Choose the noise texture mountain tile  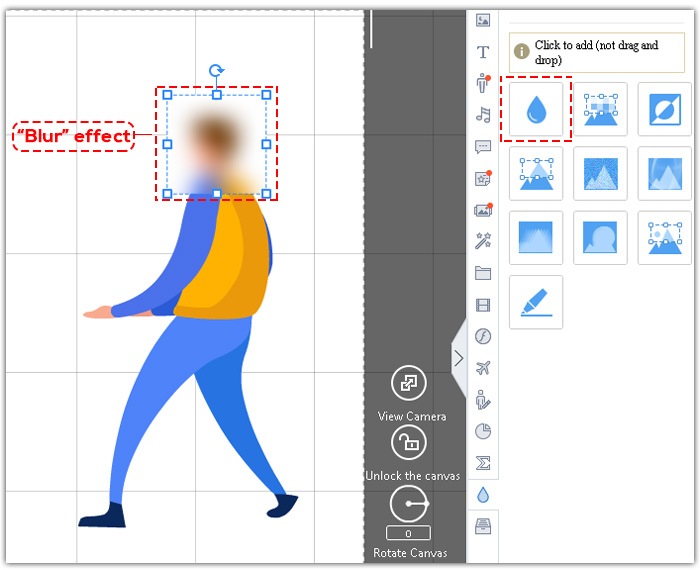click(600, 173)
